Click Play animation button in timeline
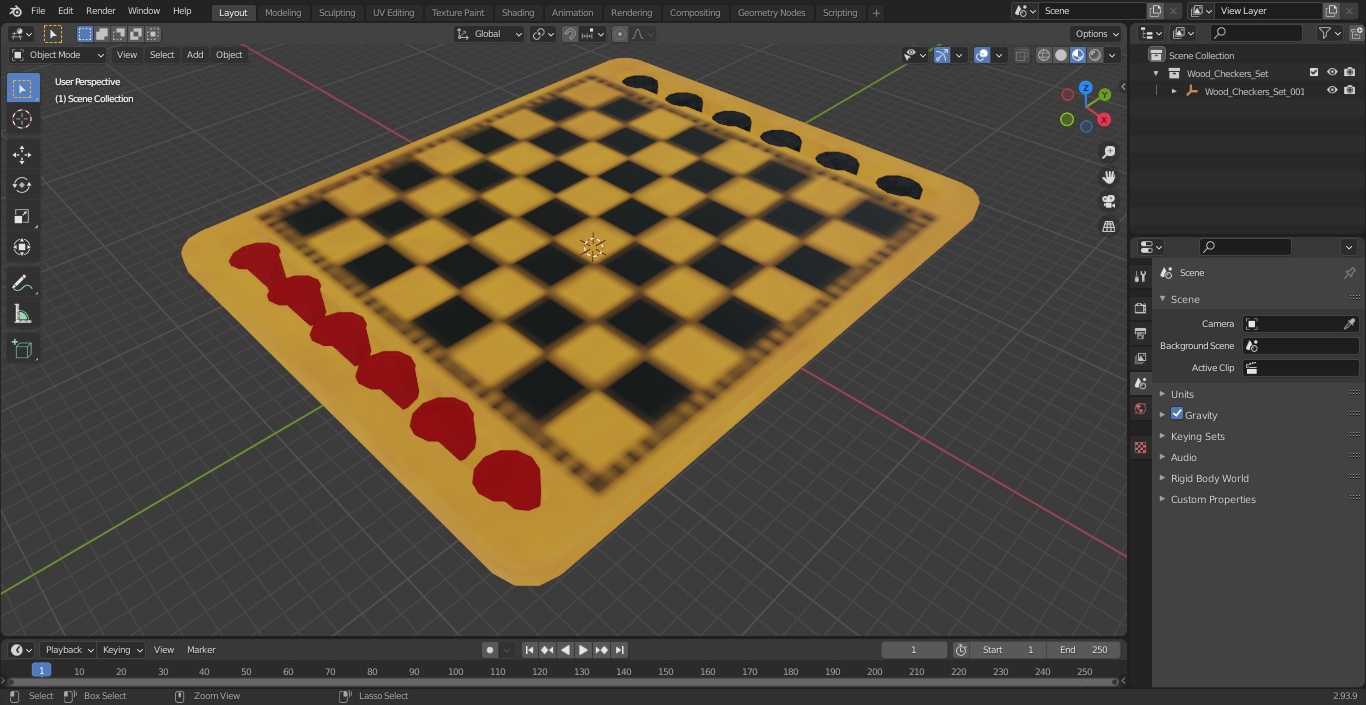The width and height of the screenshot is (1366, 705). click(x=583, y=650)
